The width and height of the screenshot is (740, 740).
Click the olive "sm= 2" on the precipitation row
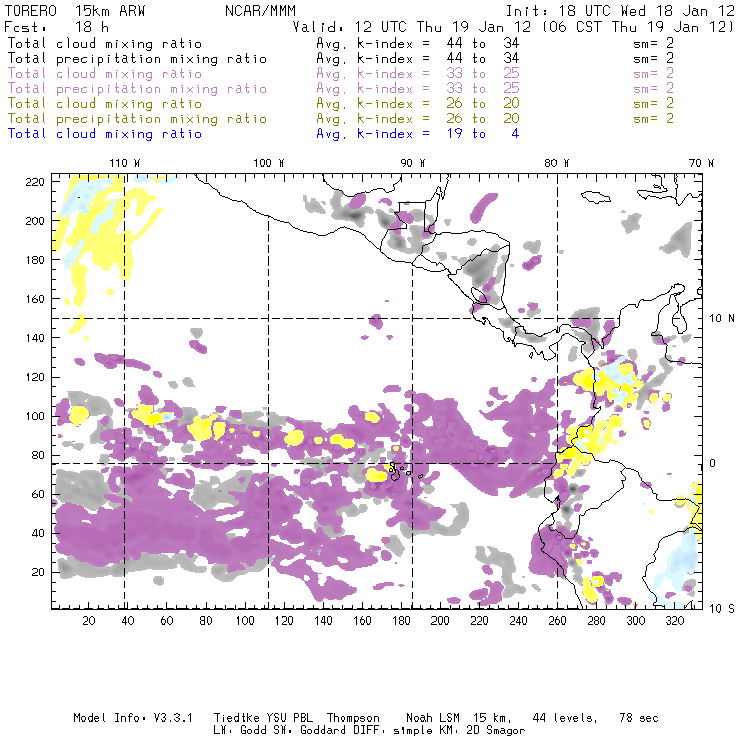pyautogui.click(x=653, y=118)
